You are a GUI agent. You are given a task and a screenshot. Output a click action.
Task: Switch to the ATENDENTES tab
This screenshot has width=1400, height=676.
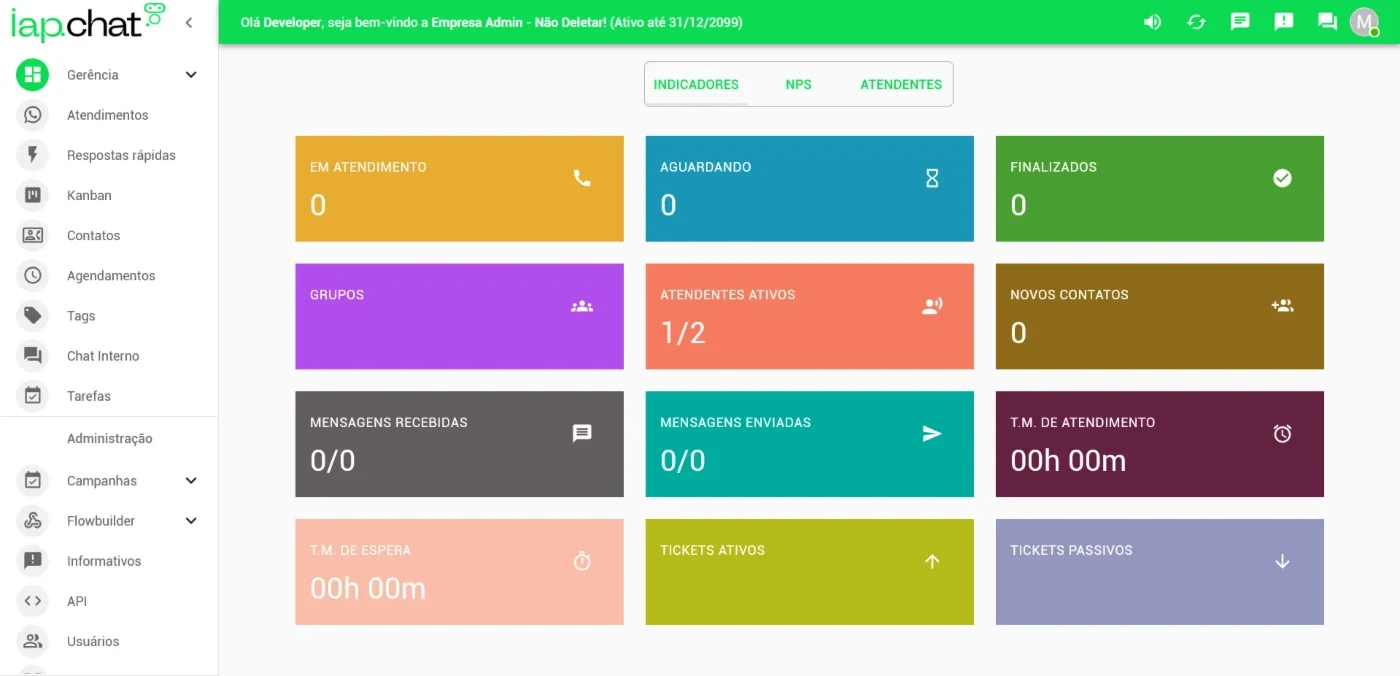tap(901, 84)
